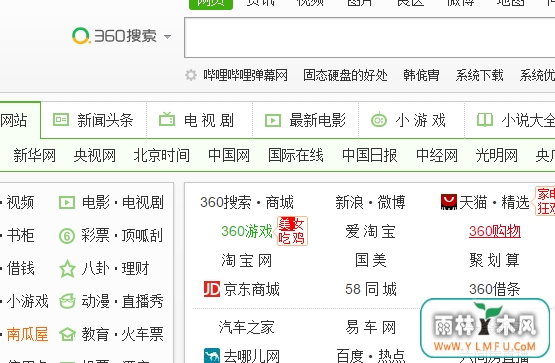Open 彩票·顶呱刮 sidebar link
The image size is (555, 363).
(x=122, y=235)
